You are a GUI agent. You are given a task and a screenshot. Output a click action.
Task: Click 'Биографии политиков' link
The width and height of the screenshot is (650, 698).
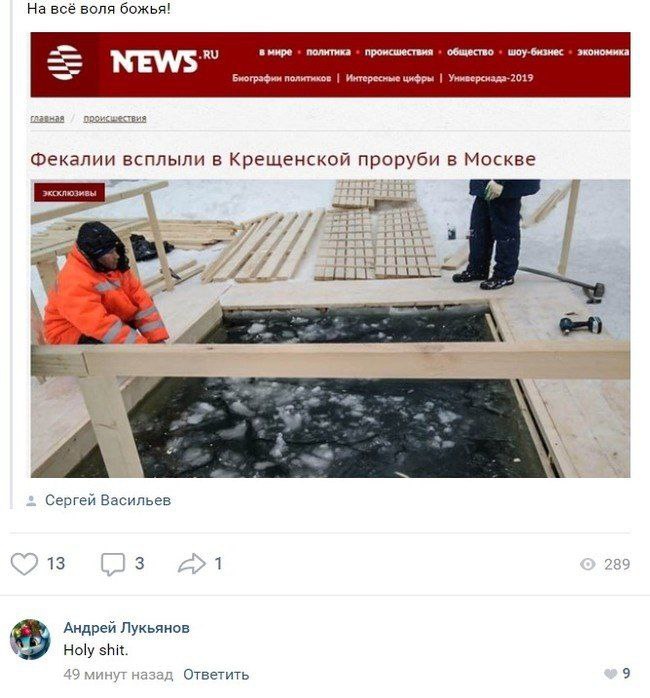point(282,78)
